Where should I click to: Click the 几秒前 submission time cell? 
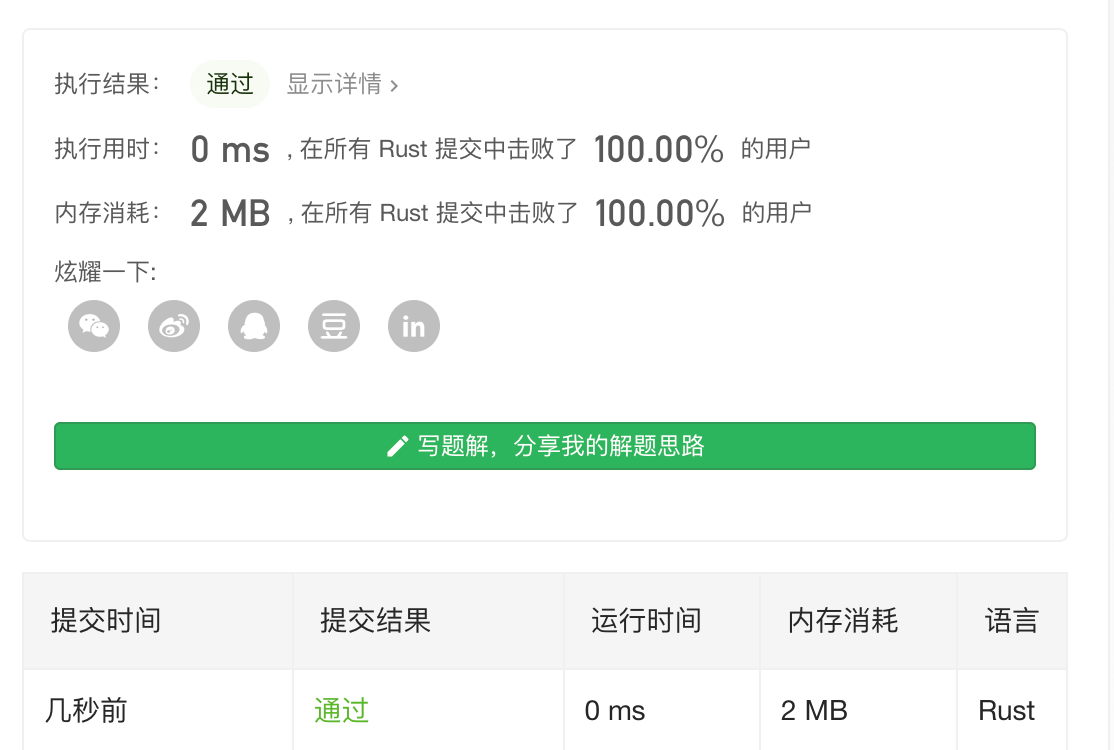tap(86, 710)
